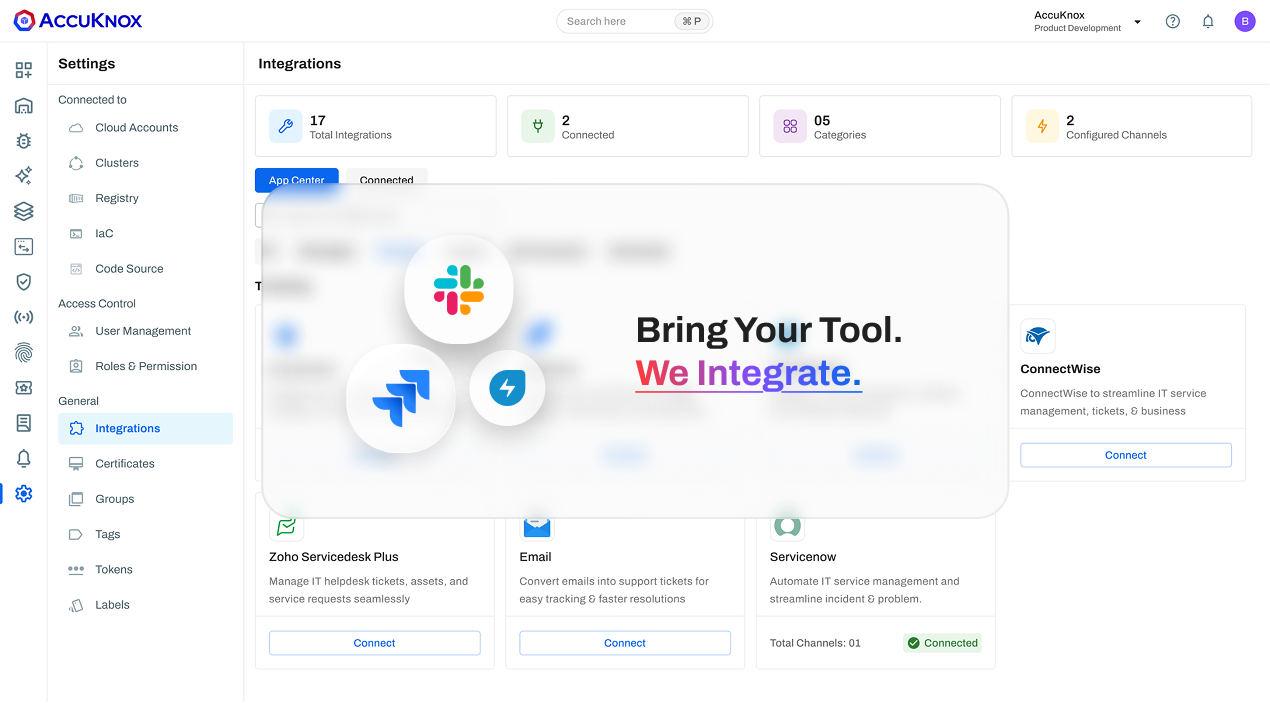
Task: Click the "17 Total Integrations" card
Action: tap(376, 126)
